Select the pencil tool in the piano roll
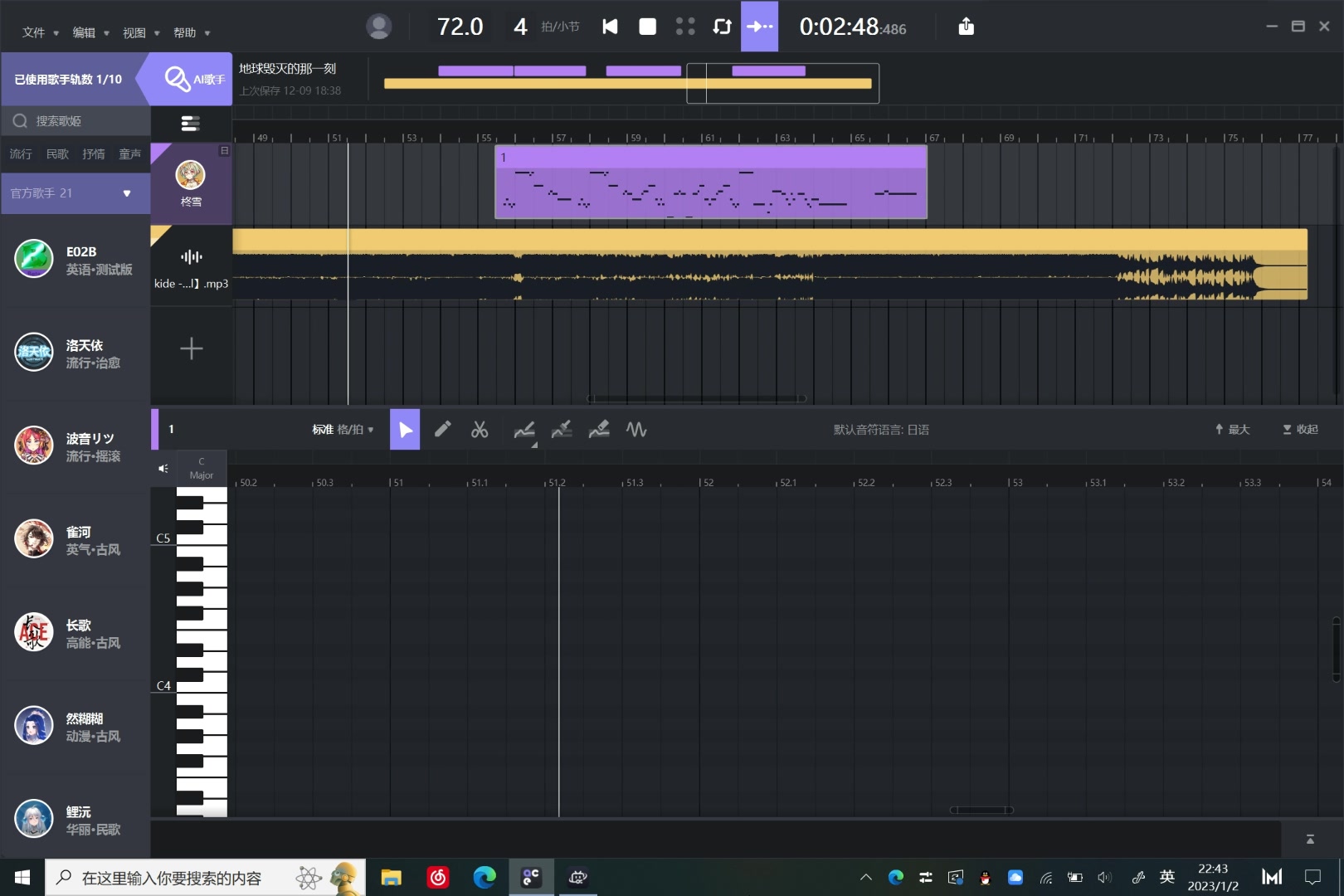 pos(442,429)
